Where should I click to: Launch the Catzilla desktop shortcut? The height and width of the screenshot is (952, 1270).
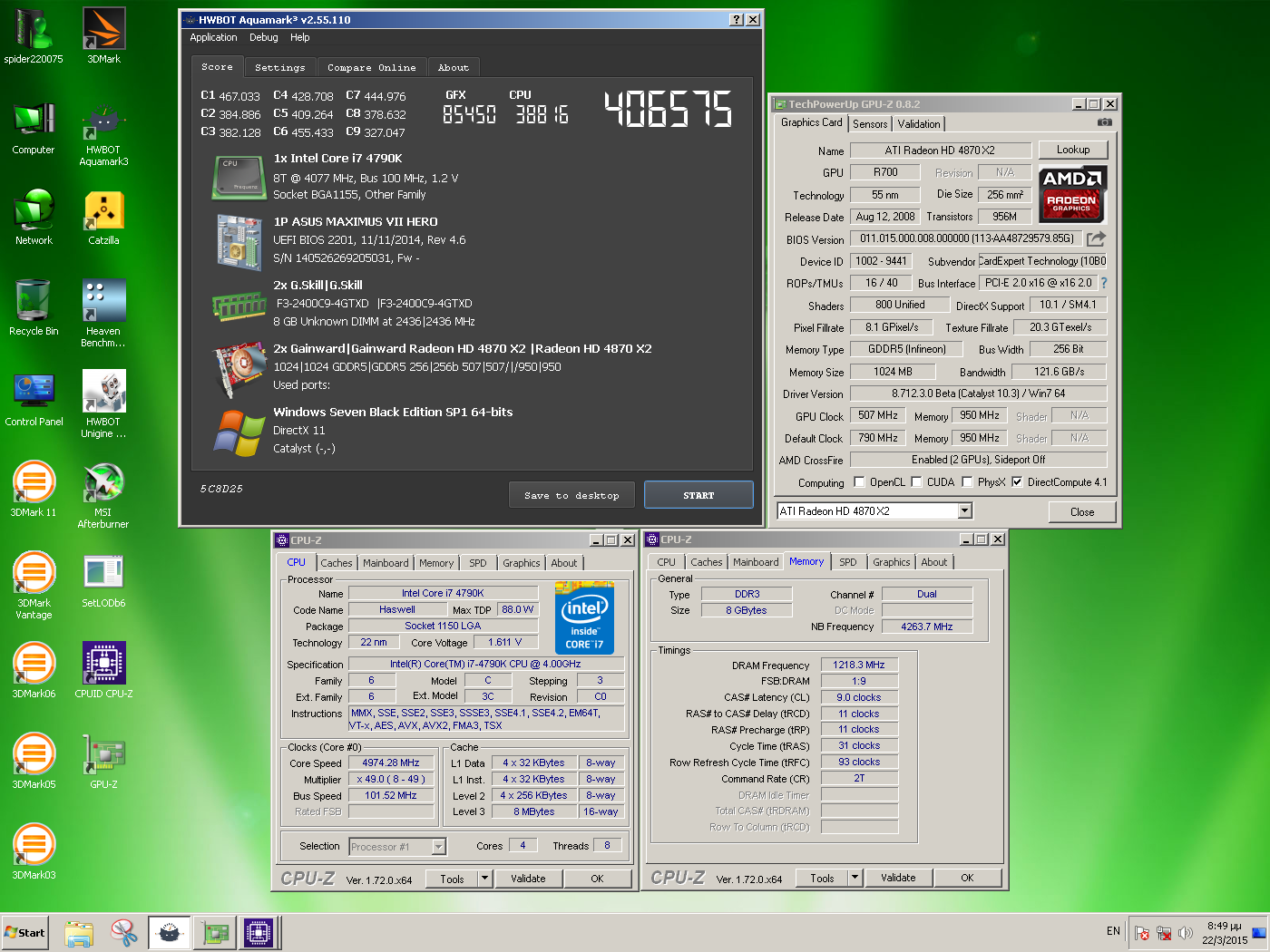click(x=103, y=218)
